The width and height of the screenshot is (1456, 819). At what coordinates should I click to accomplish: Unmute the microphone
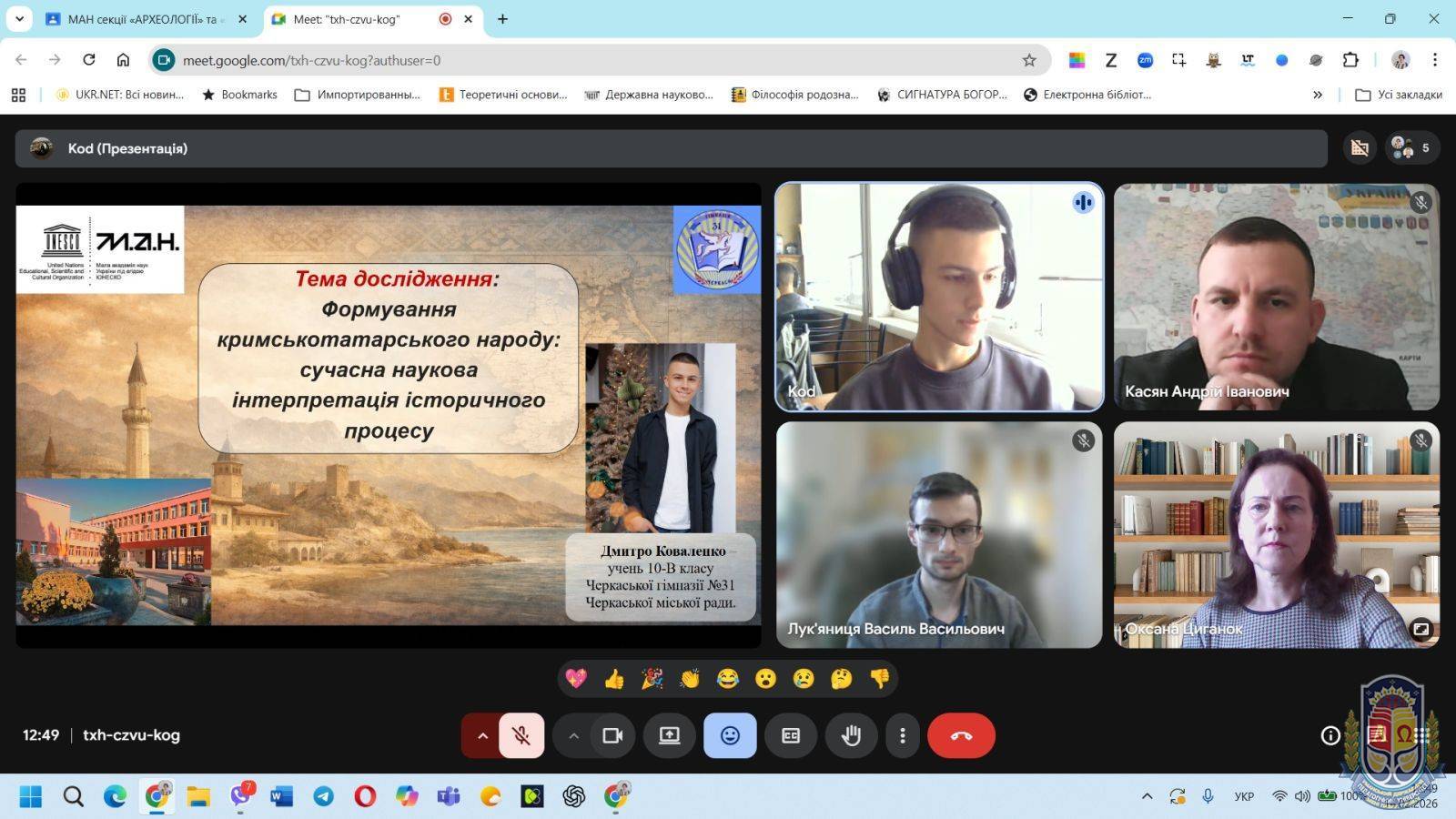pos(521,735)
